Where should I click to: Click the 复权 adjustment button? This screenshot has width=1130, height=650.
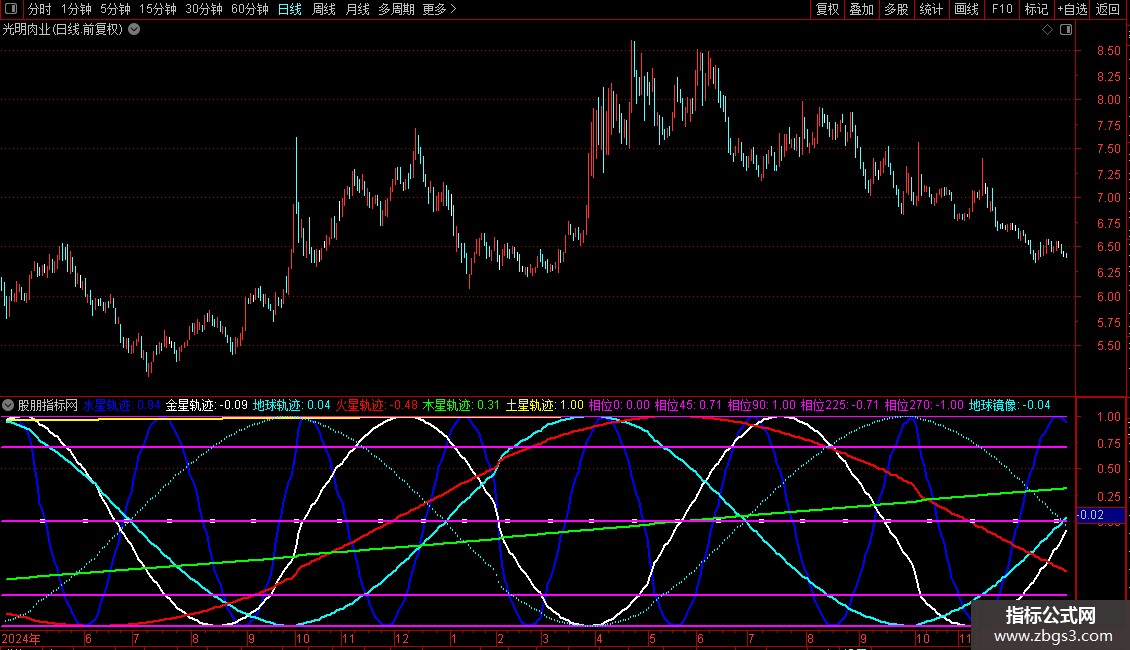(827, 9)
